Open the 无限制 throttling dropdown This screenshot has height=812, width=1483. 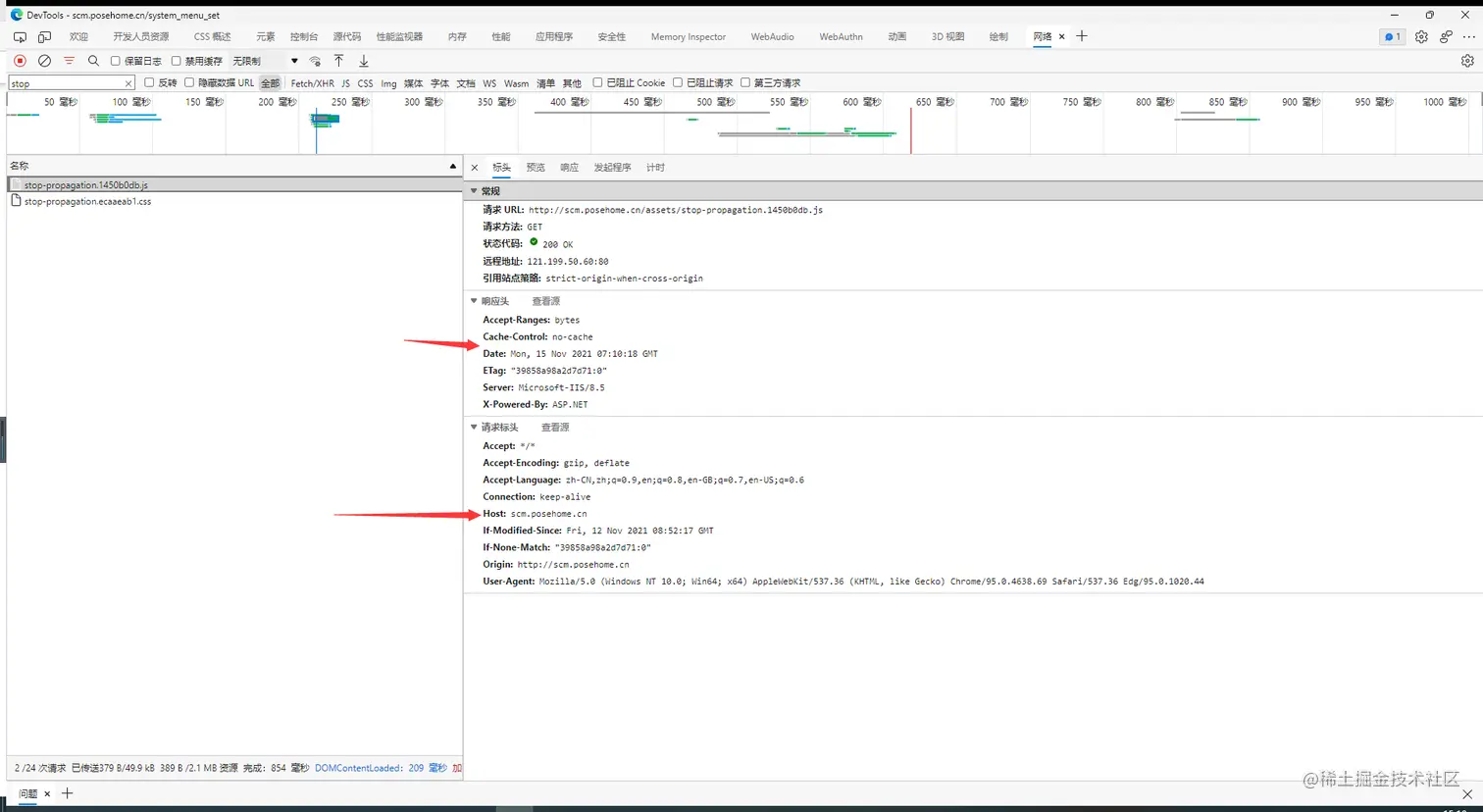(x=265, y=61)
